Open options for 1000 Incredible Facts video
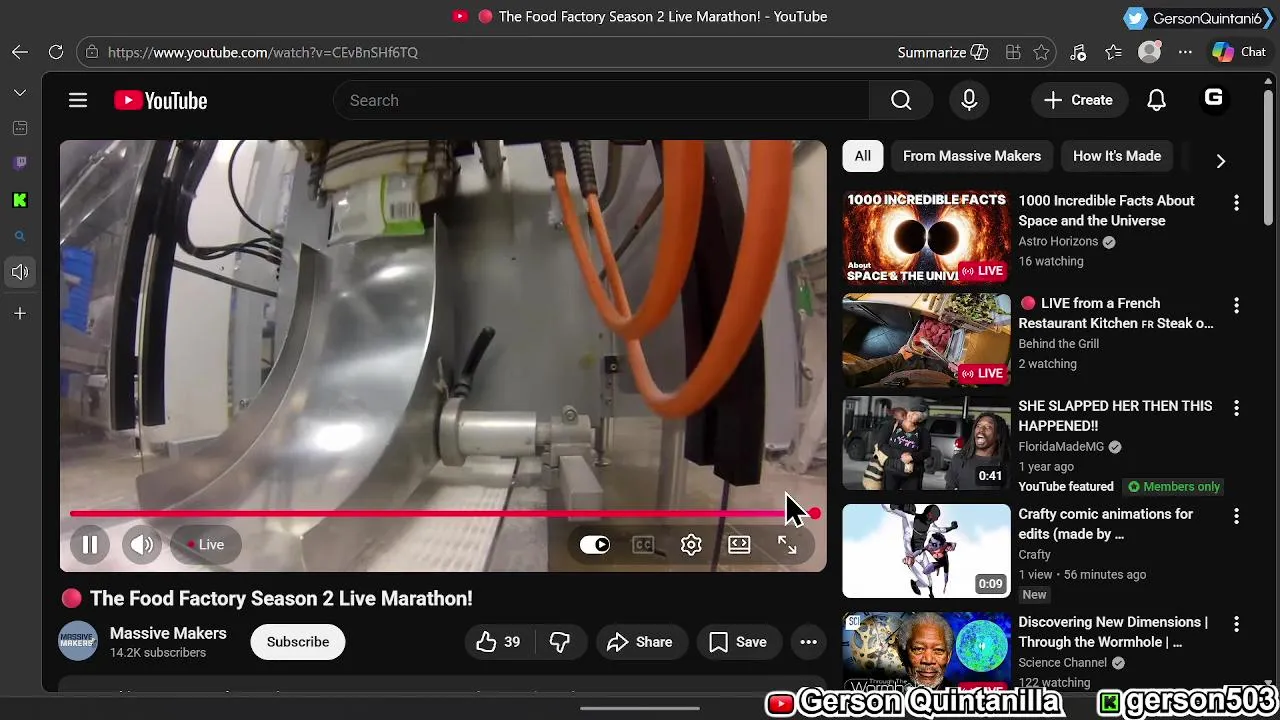This screenshot has width=1280, height=720. 1236,203
